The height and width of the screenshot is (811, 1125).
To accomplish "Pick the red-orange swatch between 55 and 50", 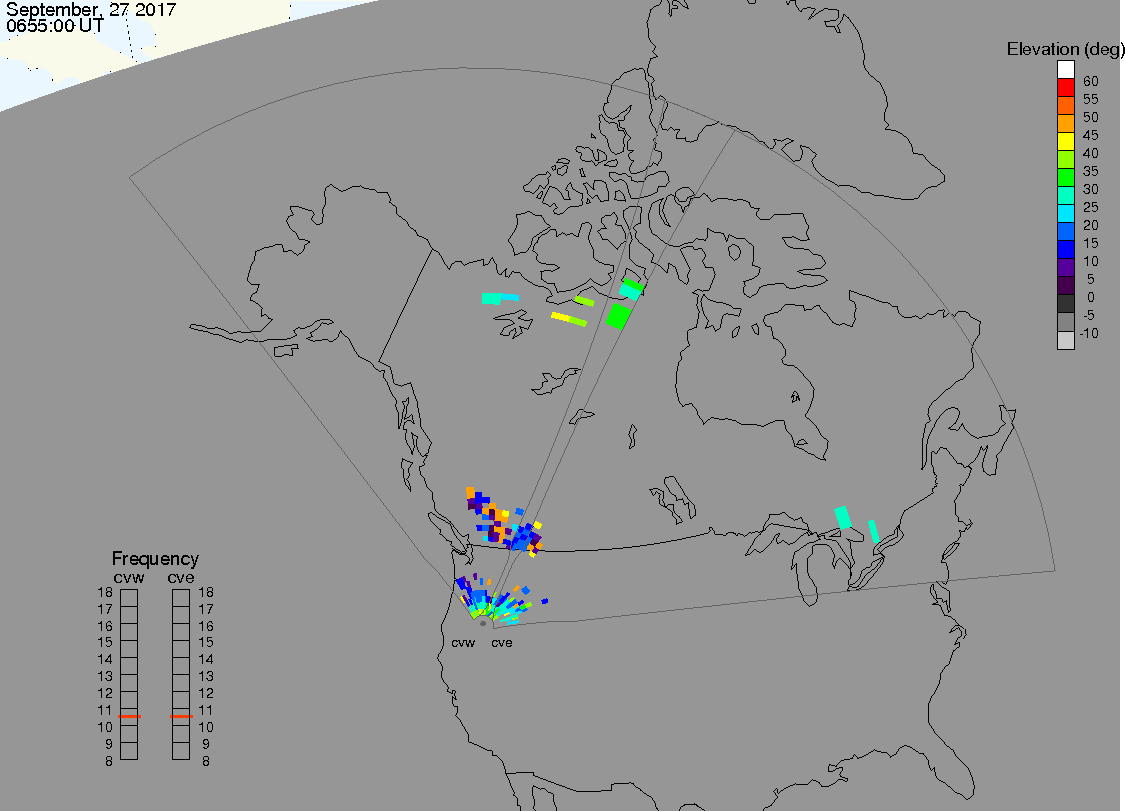I will tap(1065, 106).
